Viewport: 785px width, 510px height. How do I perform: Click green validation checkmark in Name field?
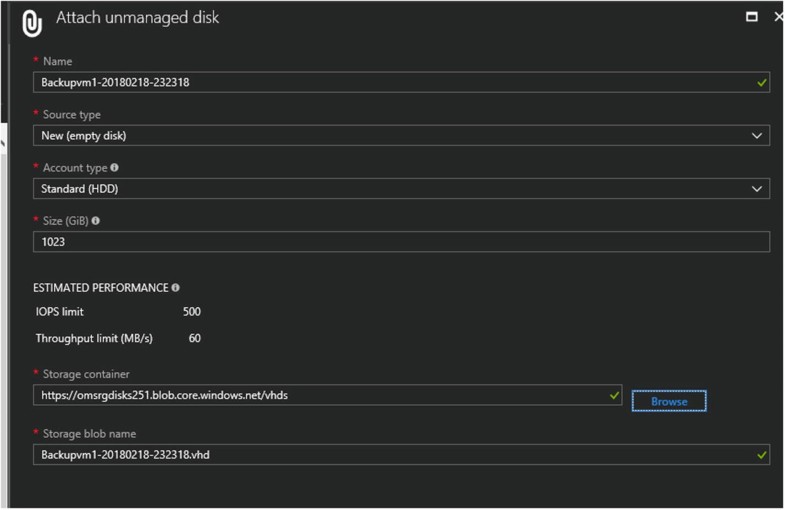[762, 83]
